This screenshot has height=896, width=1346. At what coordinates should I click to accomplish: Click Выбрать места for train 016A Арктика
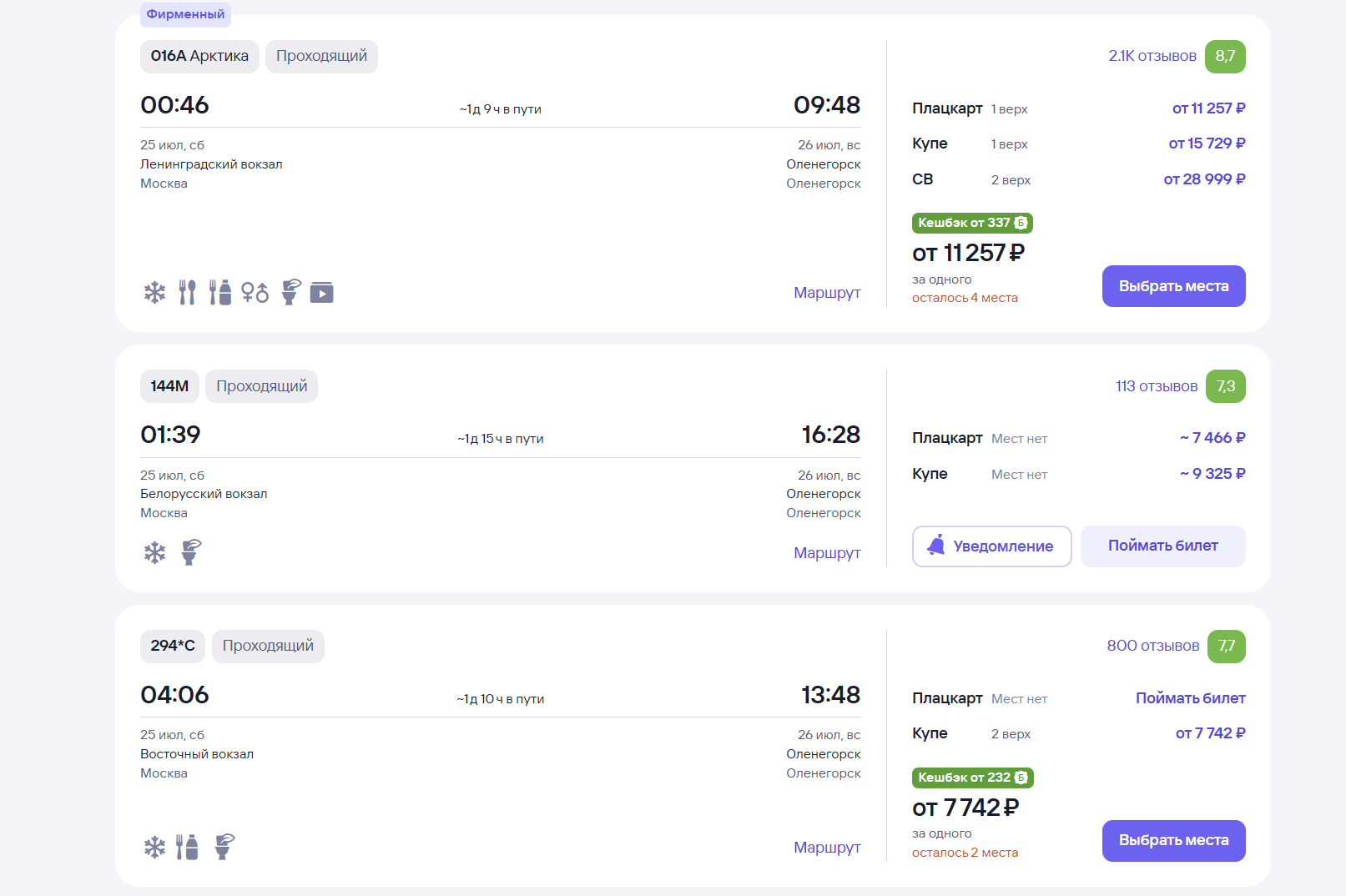pyautogui.click(x=1173, y=286)
